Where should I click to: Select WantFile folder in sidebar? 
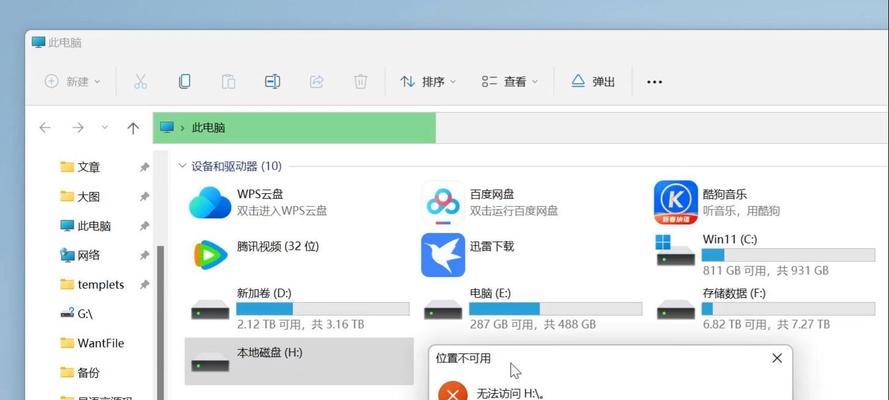coord(91,343)
